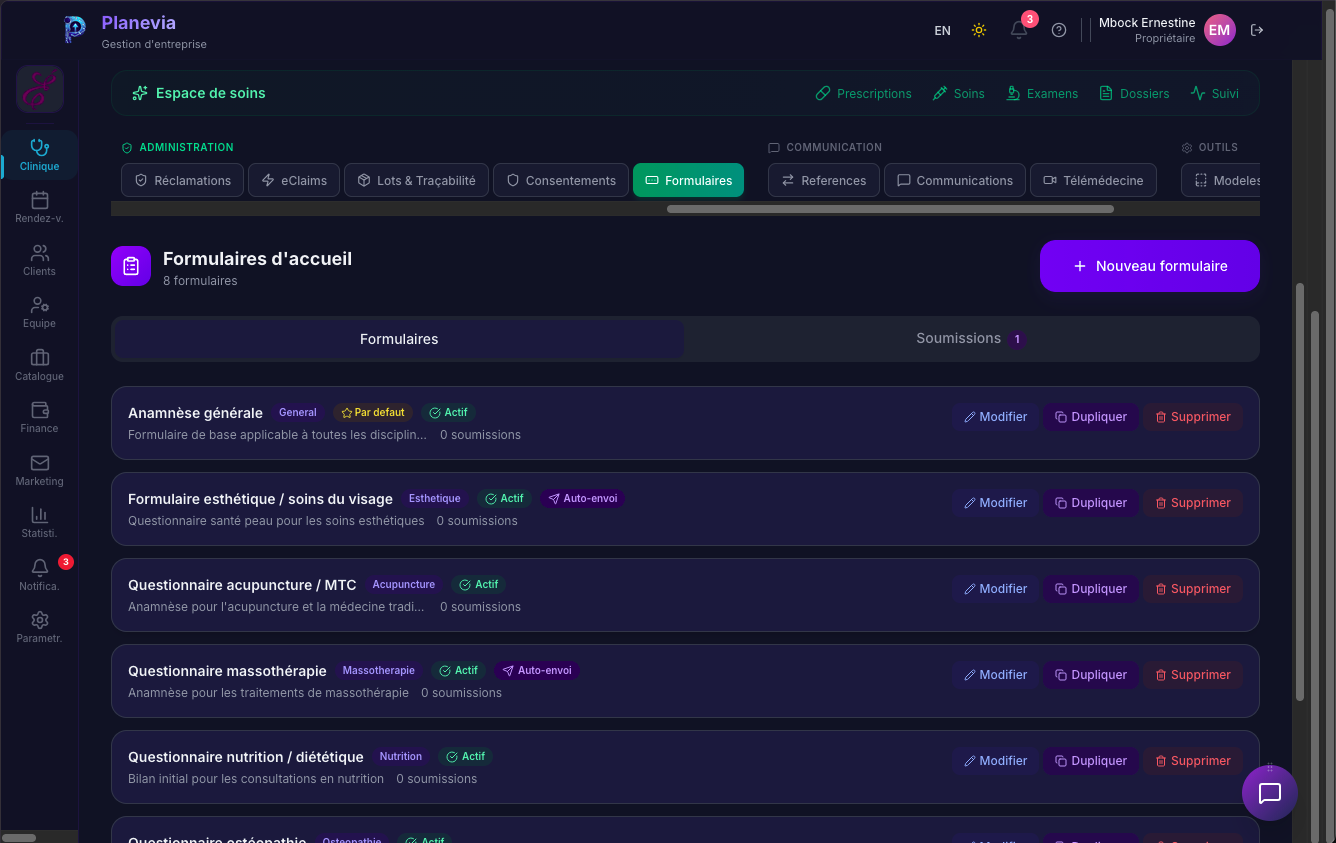This screenshot has width=1336, height=843.
Task: Select the References tab
Action: (824, 180)
